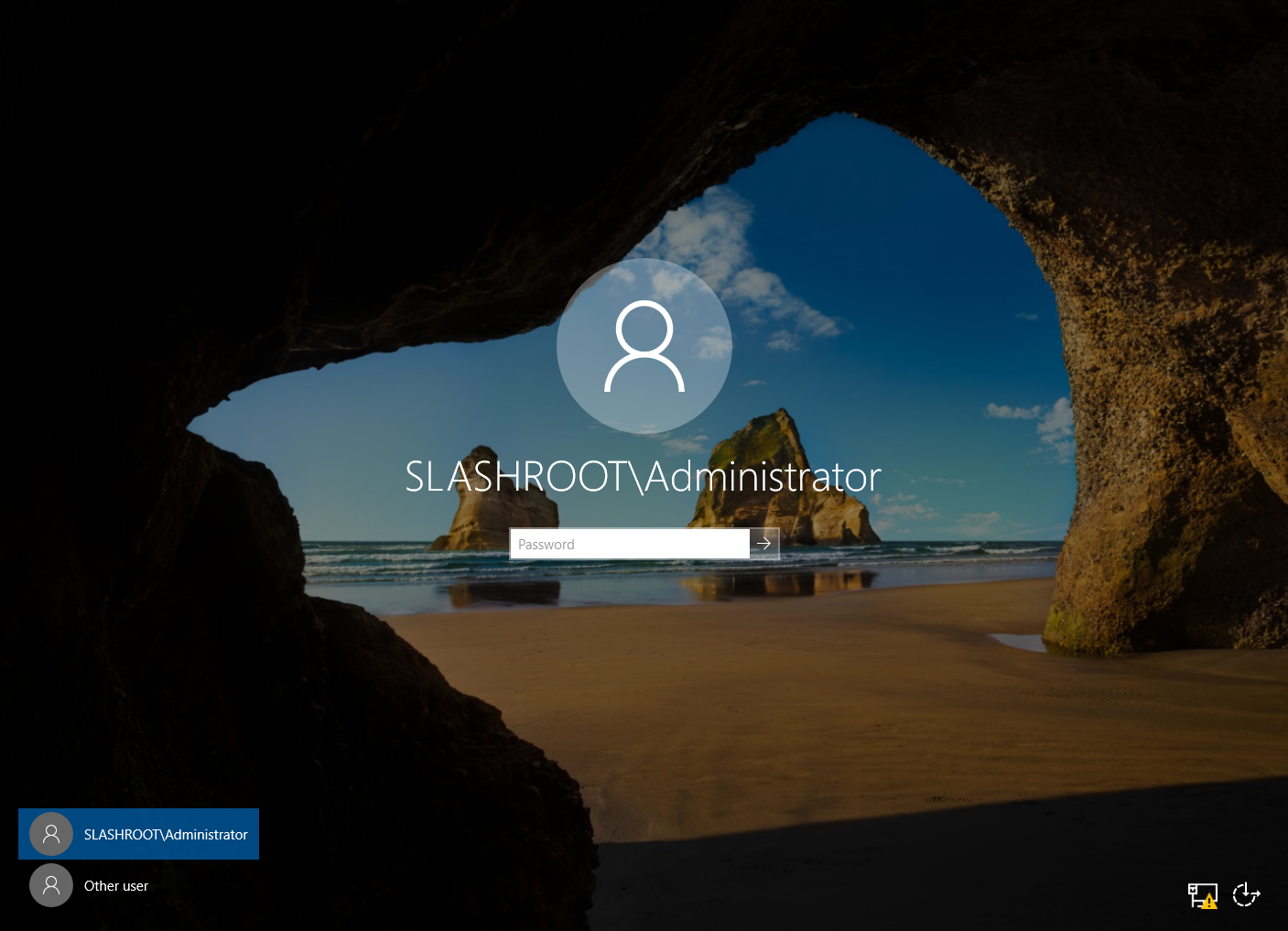Click the avatar icon beside Other user

(51, 885)
